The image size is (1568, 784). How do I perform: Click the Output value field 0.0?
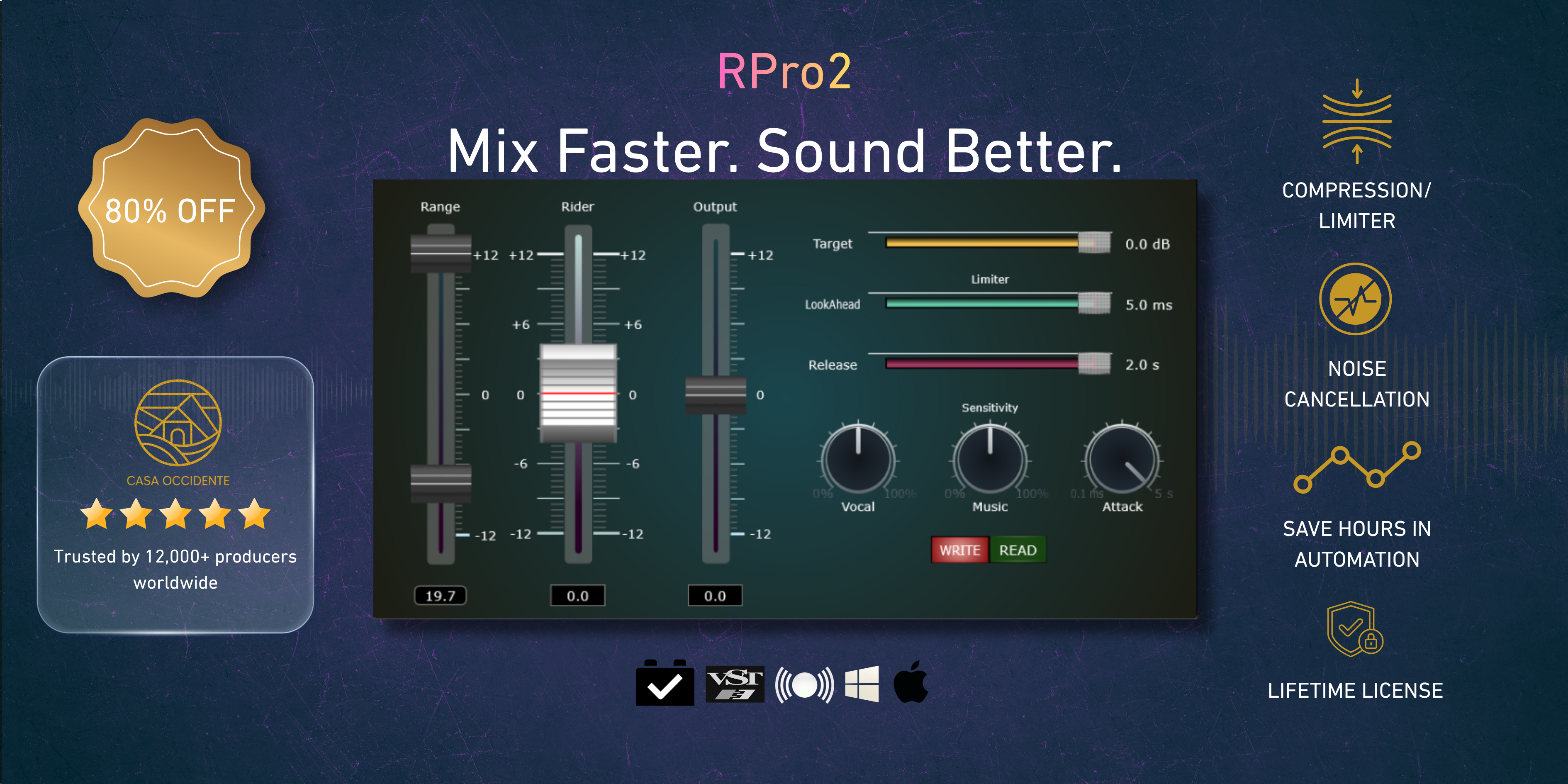[715, 595]
